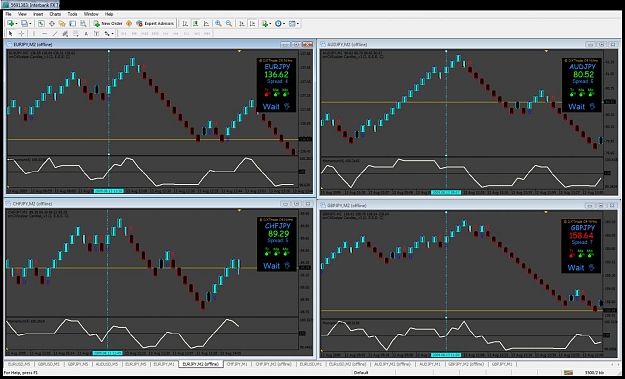The width and height of the screenshot is (625, 379).
Task: Launch MetaEditor with yellow diamond icon
Action: tap(129, 24)
